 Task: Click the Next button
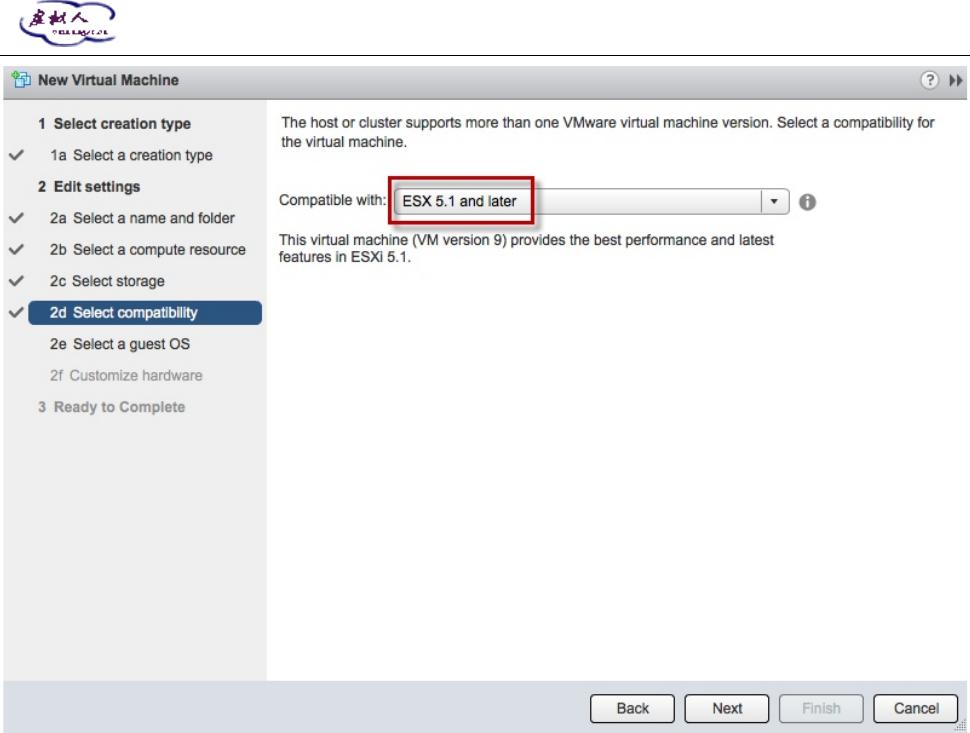point(727,708)
